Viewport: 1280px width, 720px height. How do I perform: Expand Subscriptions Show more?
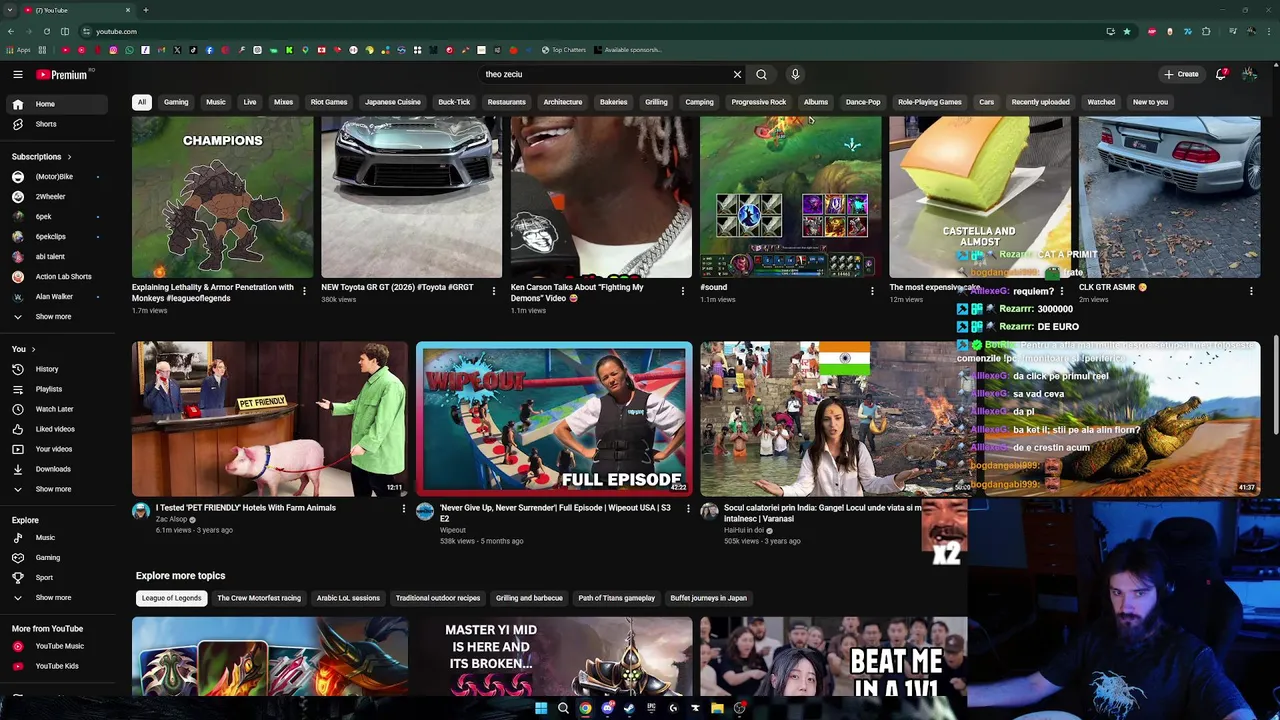pos(53,317)
